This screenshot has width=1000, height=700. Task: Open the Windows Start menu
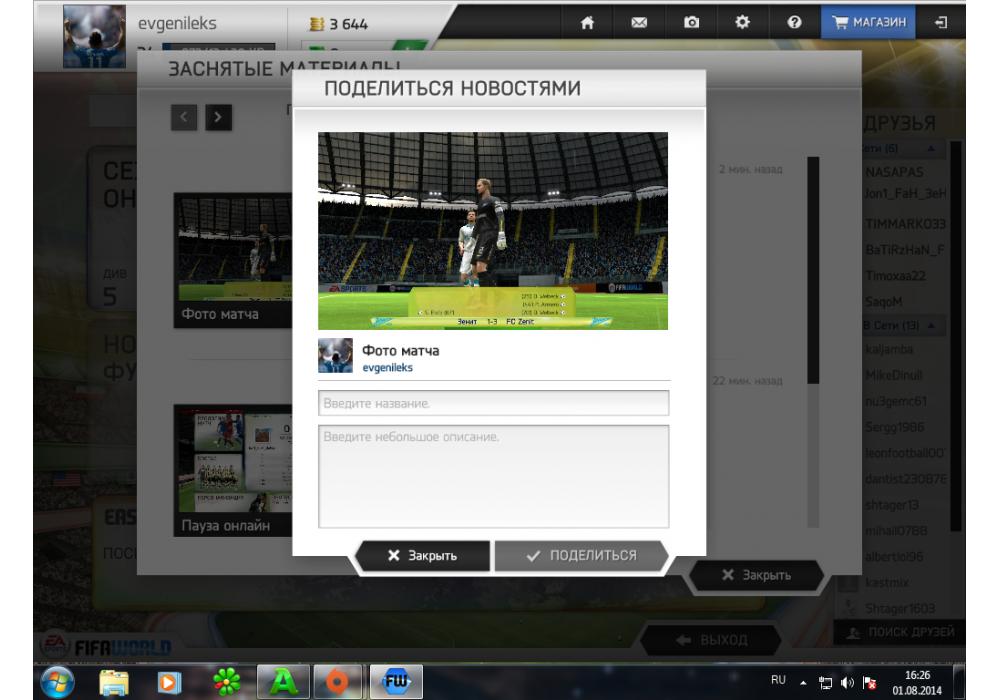pos(57,682)
